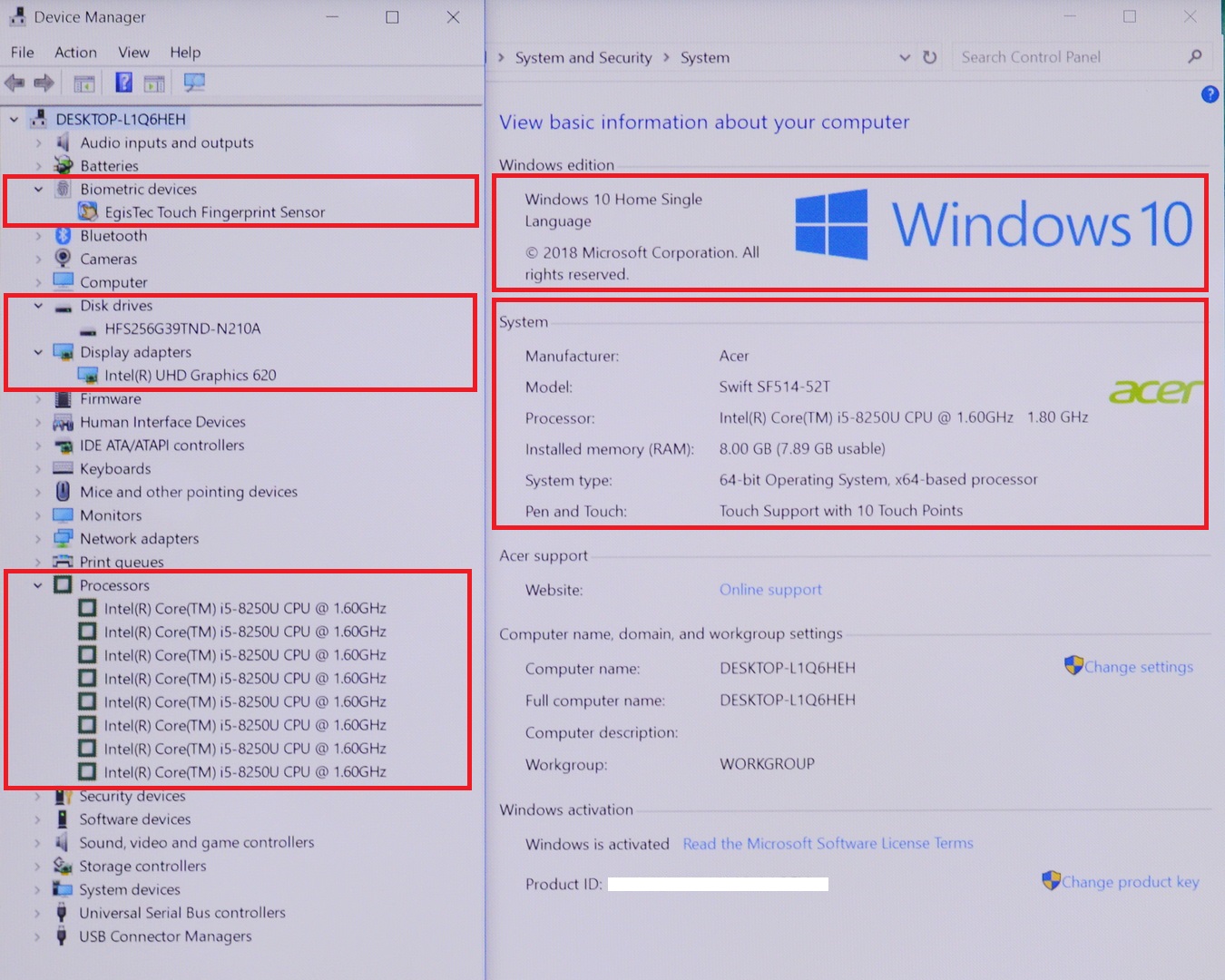Scan for hardware changes via the monitor icon
The width and height of the screenshot is (1225, 980).
[194, 83]
